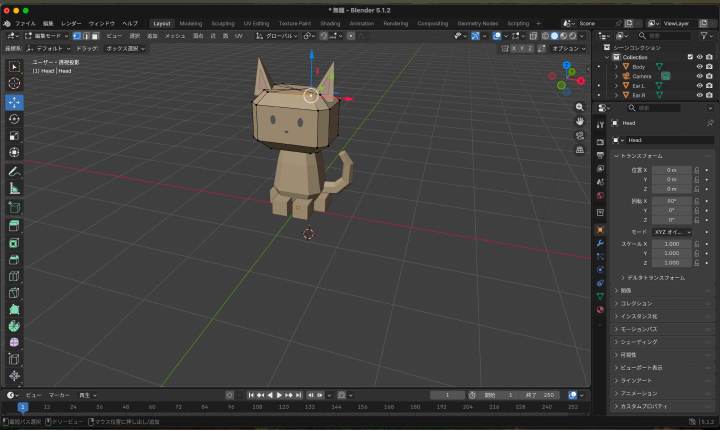Open the Material properties tab icon
The height and width of the screenshot is (430, 720).
click(600, 310)
